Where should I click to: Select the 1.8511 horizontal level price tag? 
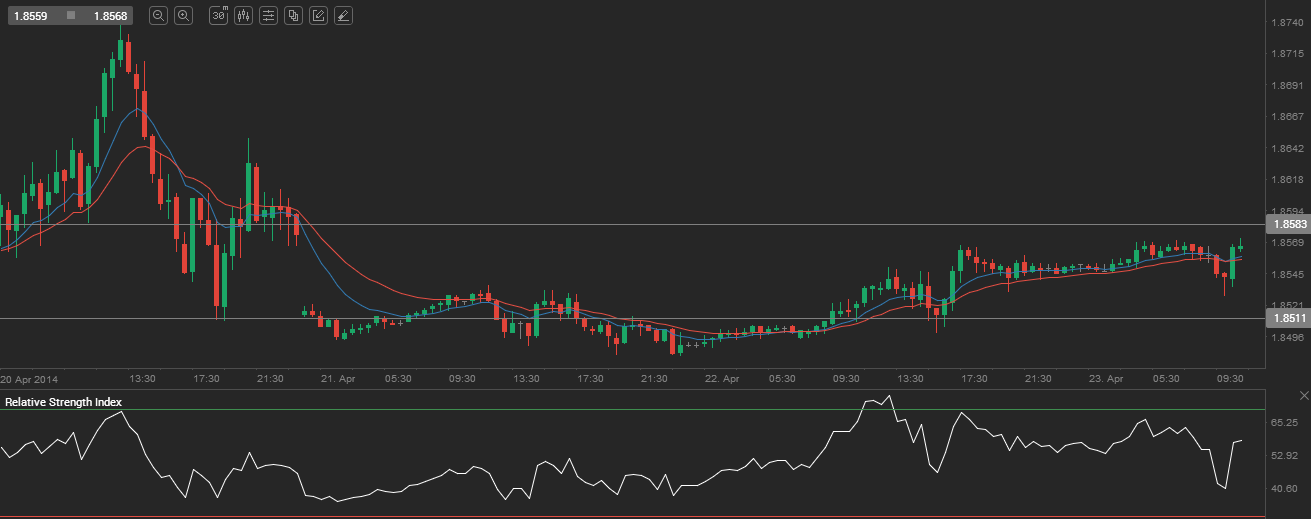[x=1286, y=319]
